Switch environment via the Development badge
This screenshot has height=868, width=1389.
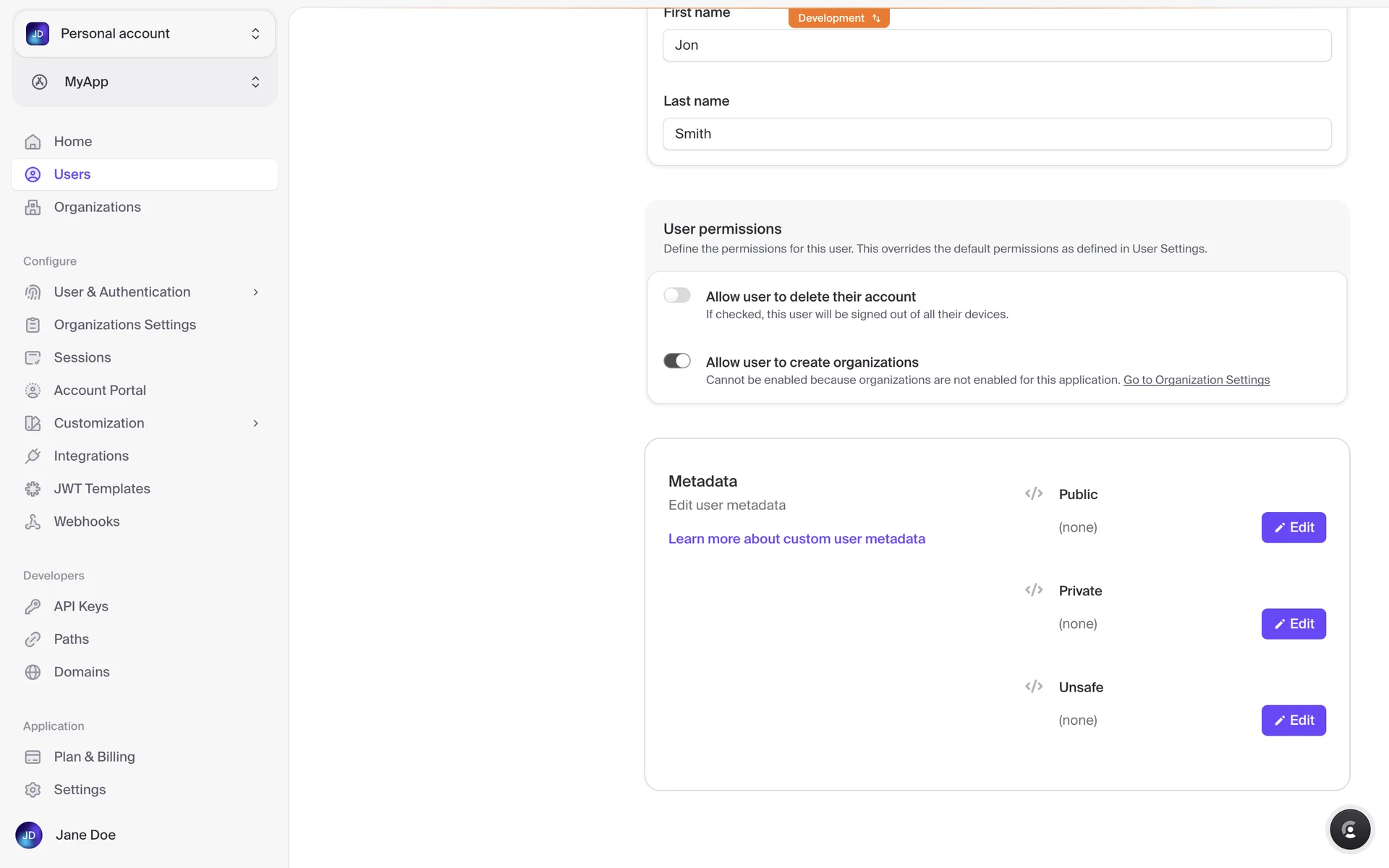click(838, 18)
